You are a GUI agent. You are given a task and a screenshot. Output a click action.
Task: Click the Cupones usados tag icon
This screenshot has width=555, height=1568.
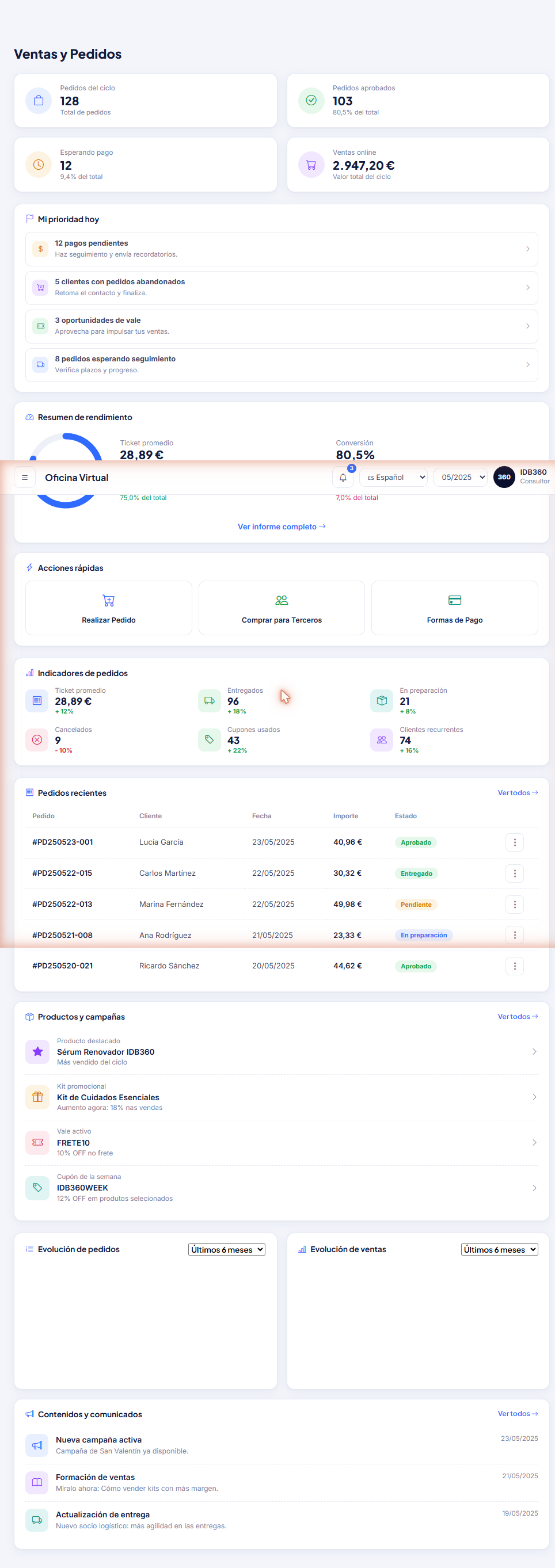tap(210, 740)
